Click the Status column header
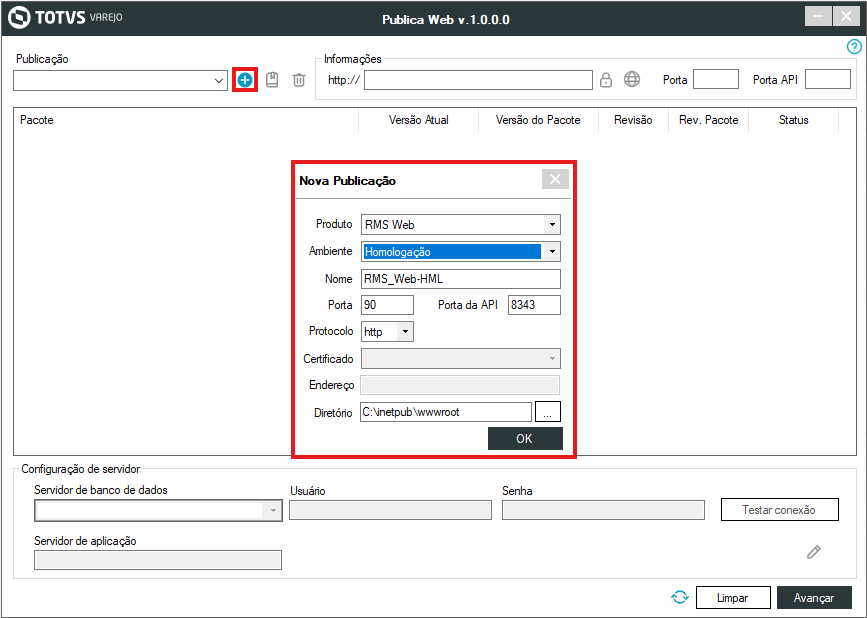This screenshot has width=867, height=618. pos(793,120)
